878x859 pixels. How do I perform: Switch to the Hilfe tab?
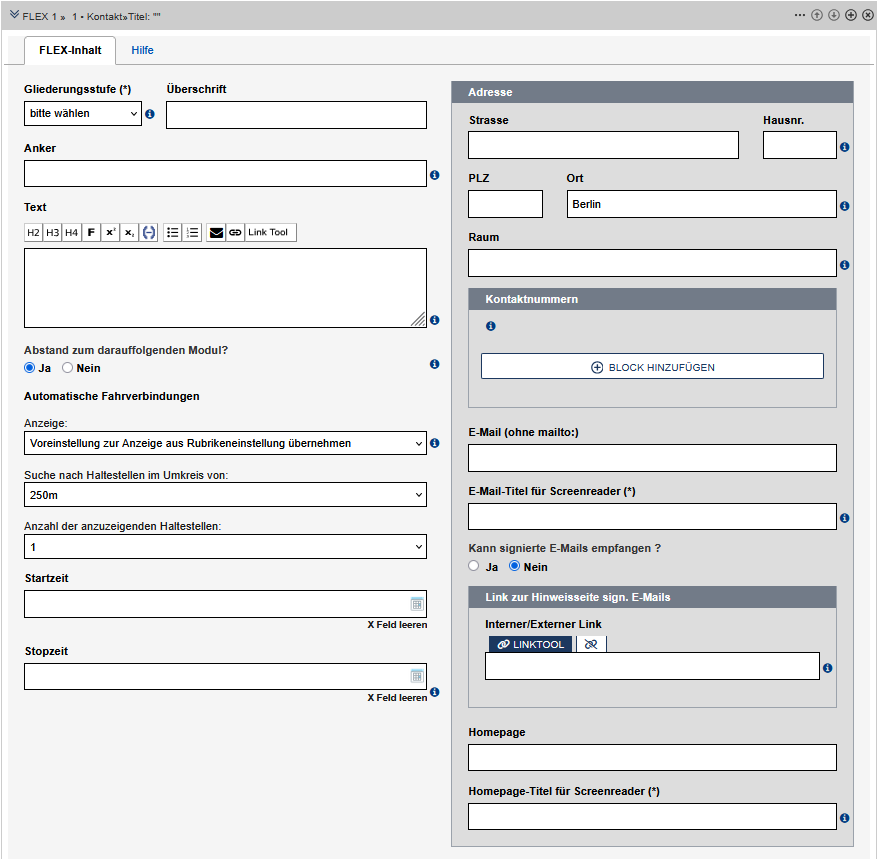click(142, 50)
